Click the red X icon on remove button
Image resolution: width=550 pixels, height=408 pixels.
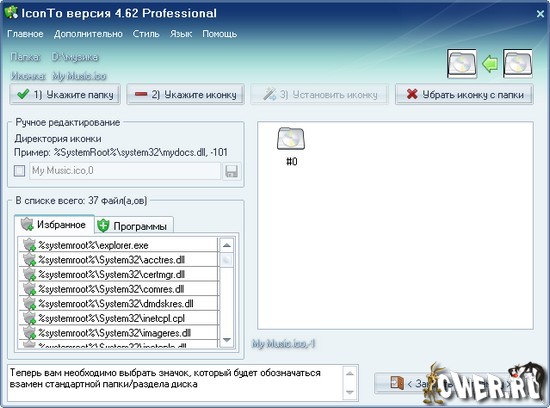412,94
